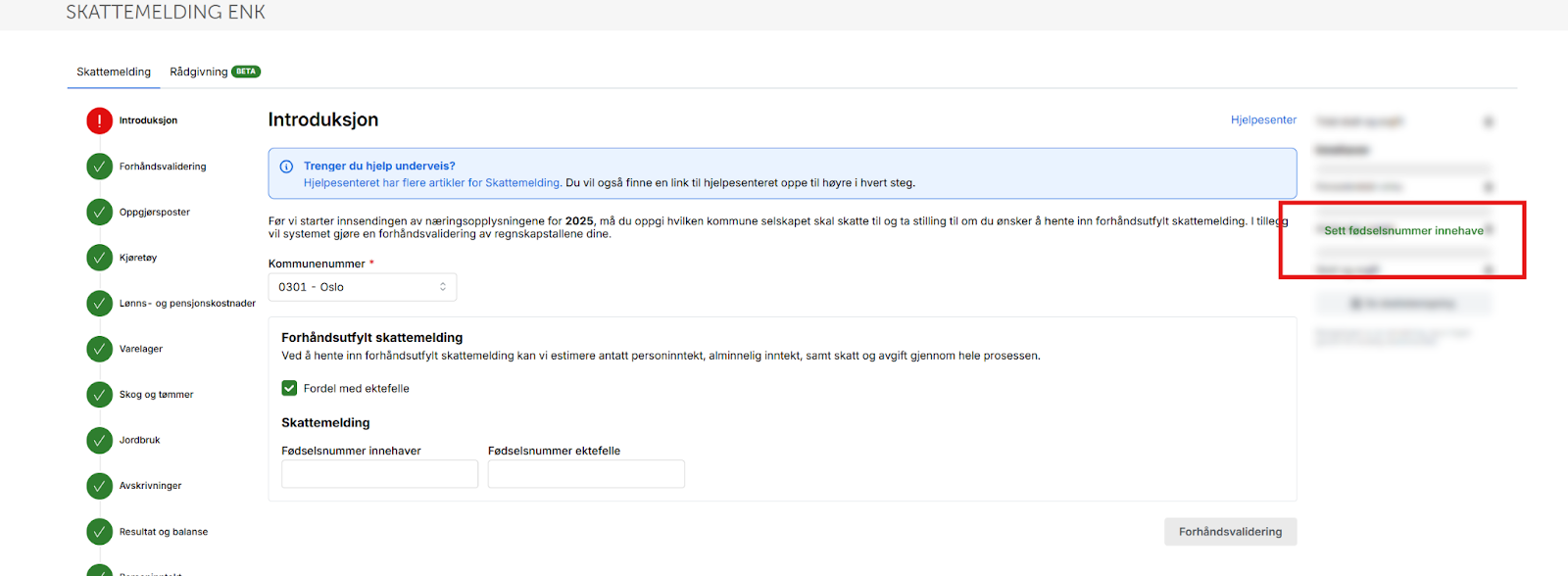Click the Kommunenummer field label
This screenshot has height=576, width=1568.
(x=317, y=264)
